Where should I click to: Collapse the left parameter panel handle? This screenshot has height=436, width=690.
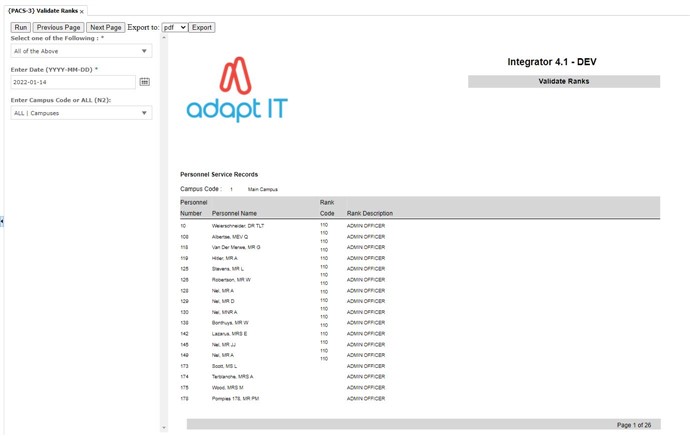coord(2,221)
